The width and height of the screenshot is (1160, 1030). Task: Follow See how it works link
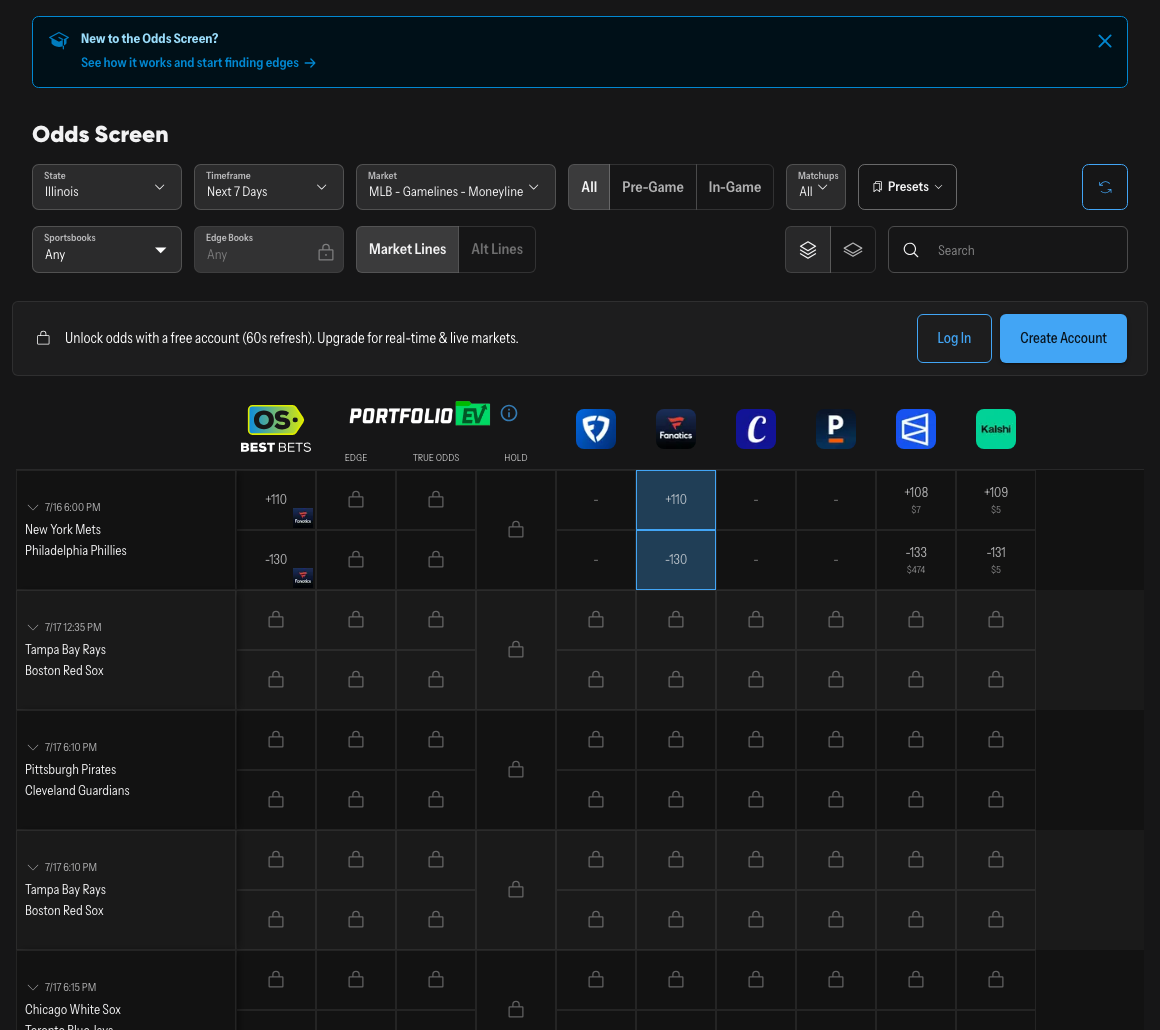point(198,63)
